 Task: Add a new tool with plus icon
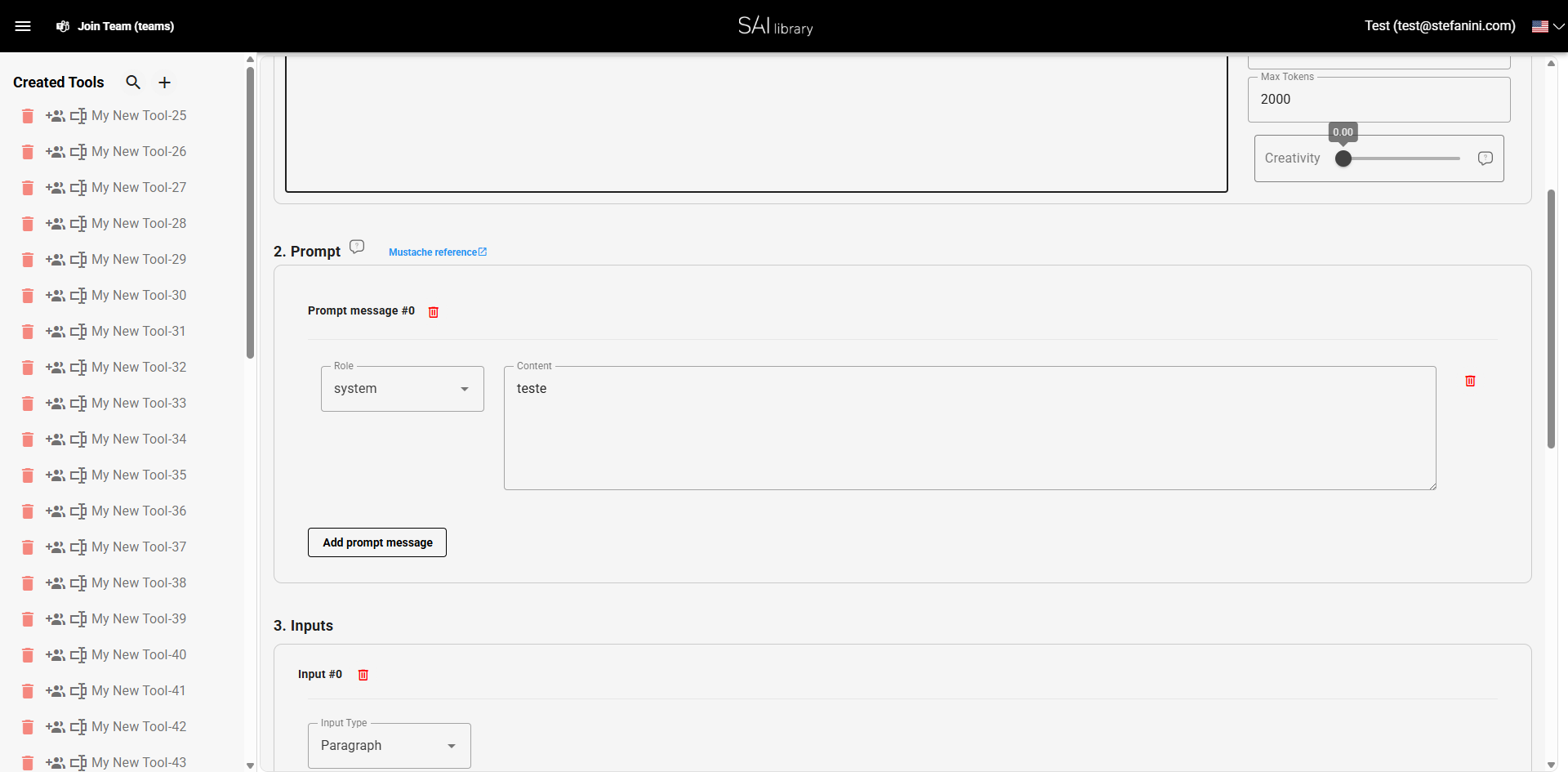point(164,83)
